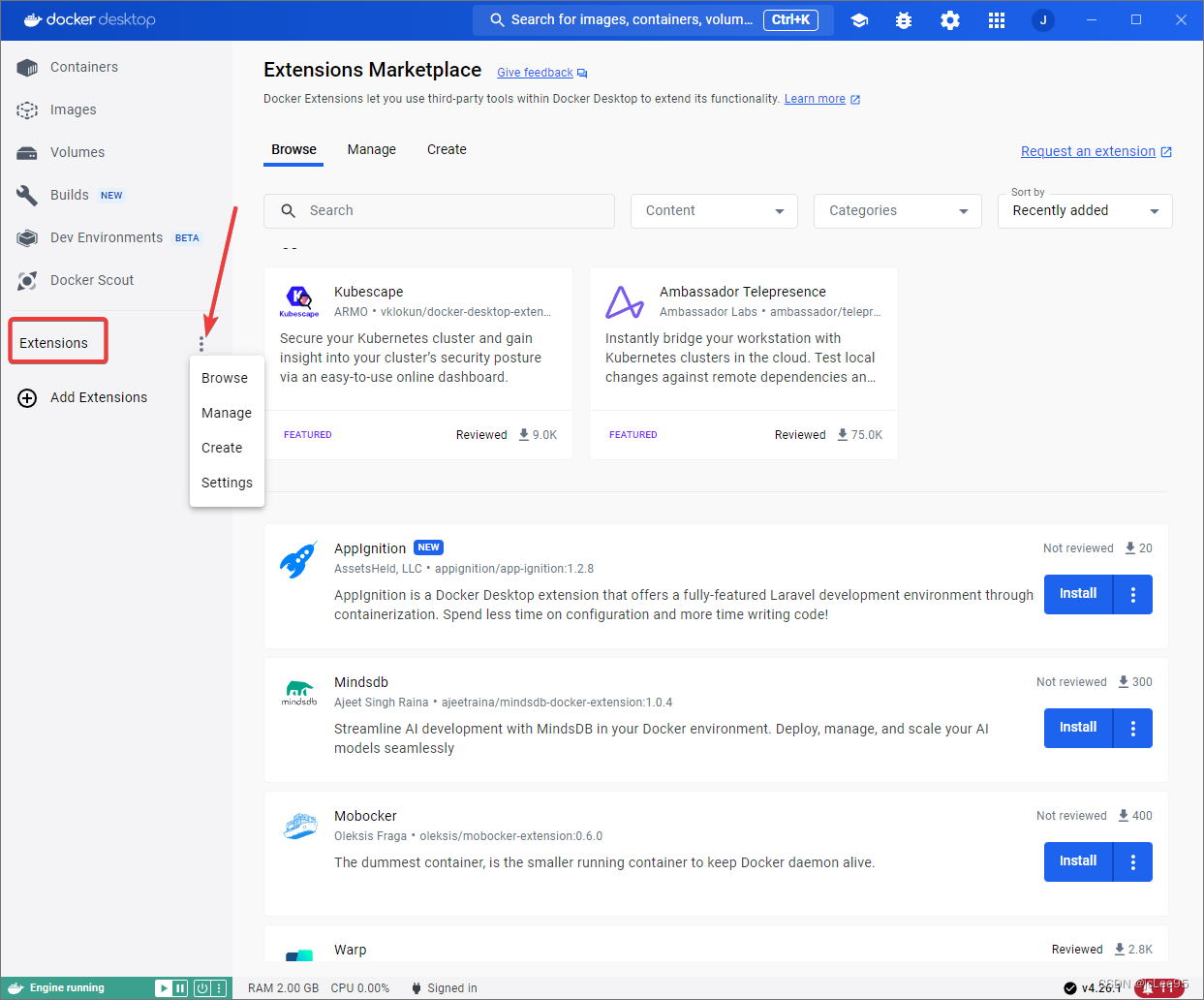The width and height of the screenshot is (1204, 1000).
Task: Click the RAM 2.00 GB status entry
Action: point(283,988)
